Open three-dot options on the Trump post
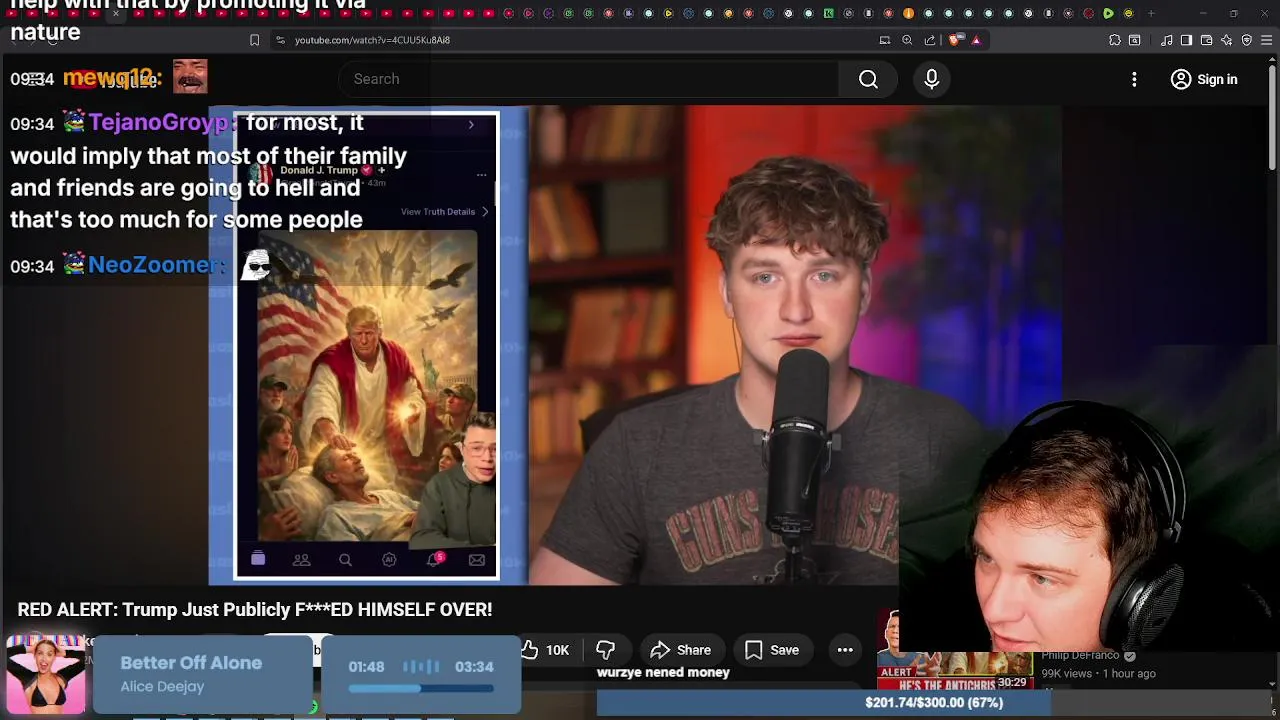1280x720 pixels. 481,175
